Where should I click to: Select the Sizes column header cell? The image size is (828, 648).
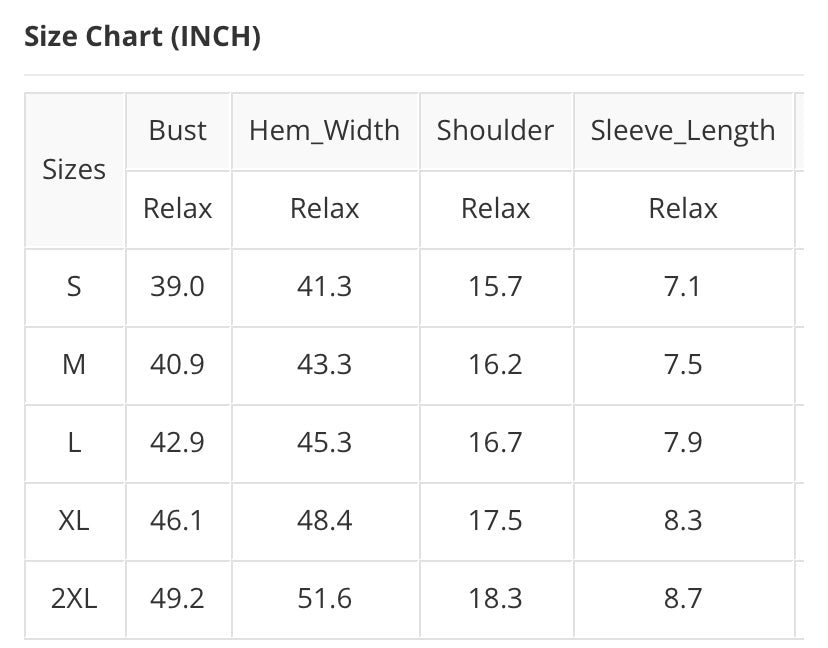pyautogui.click(x=74, y=170)
